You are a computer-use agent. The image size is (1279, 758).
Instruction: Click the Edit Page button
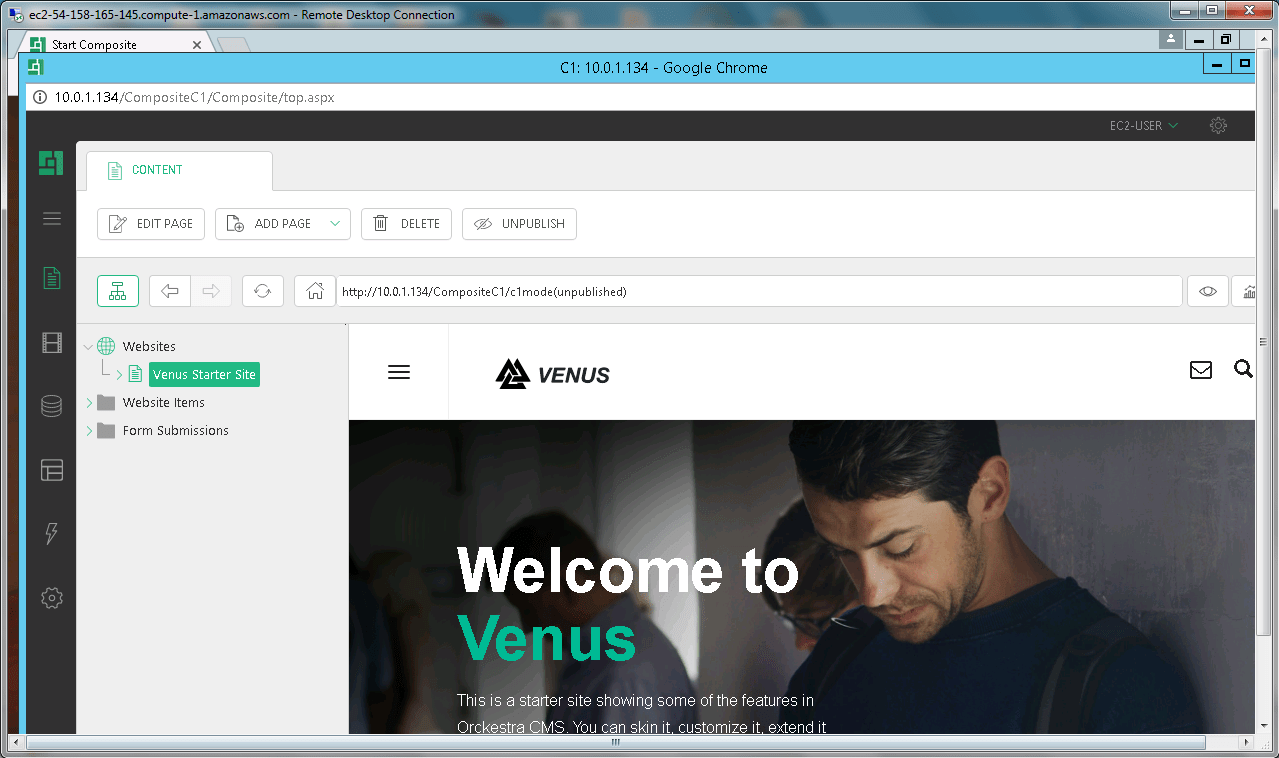[x=151, y=224]
